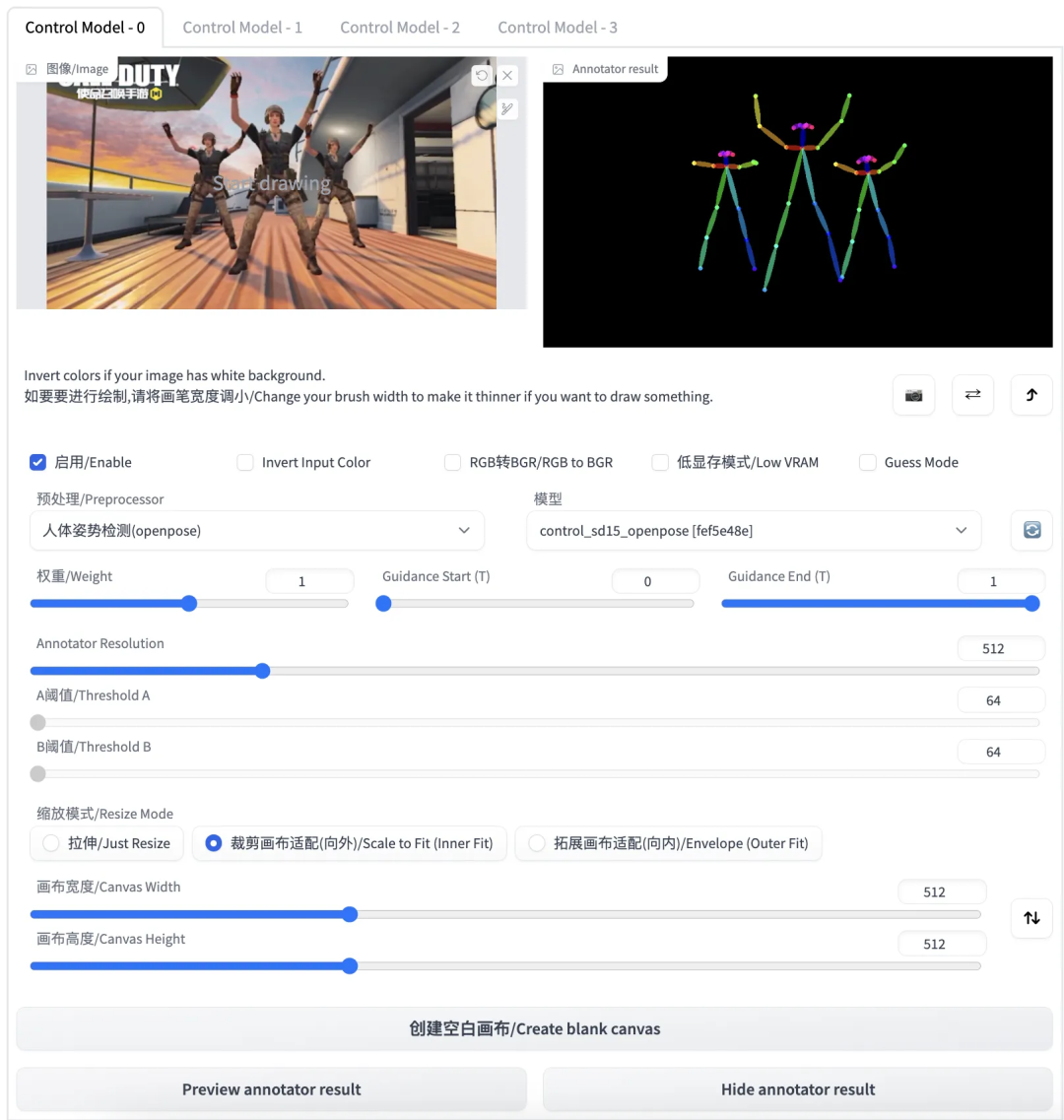Toggle the 启用/Enable checkbox
Viewport: 1064px width, 1120px height.
tap(37, 462)
